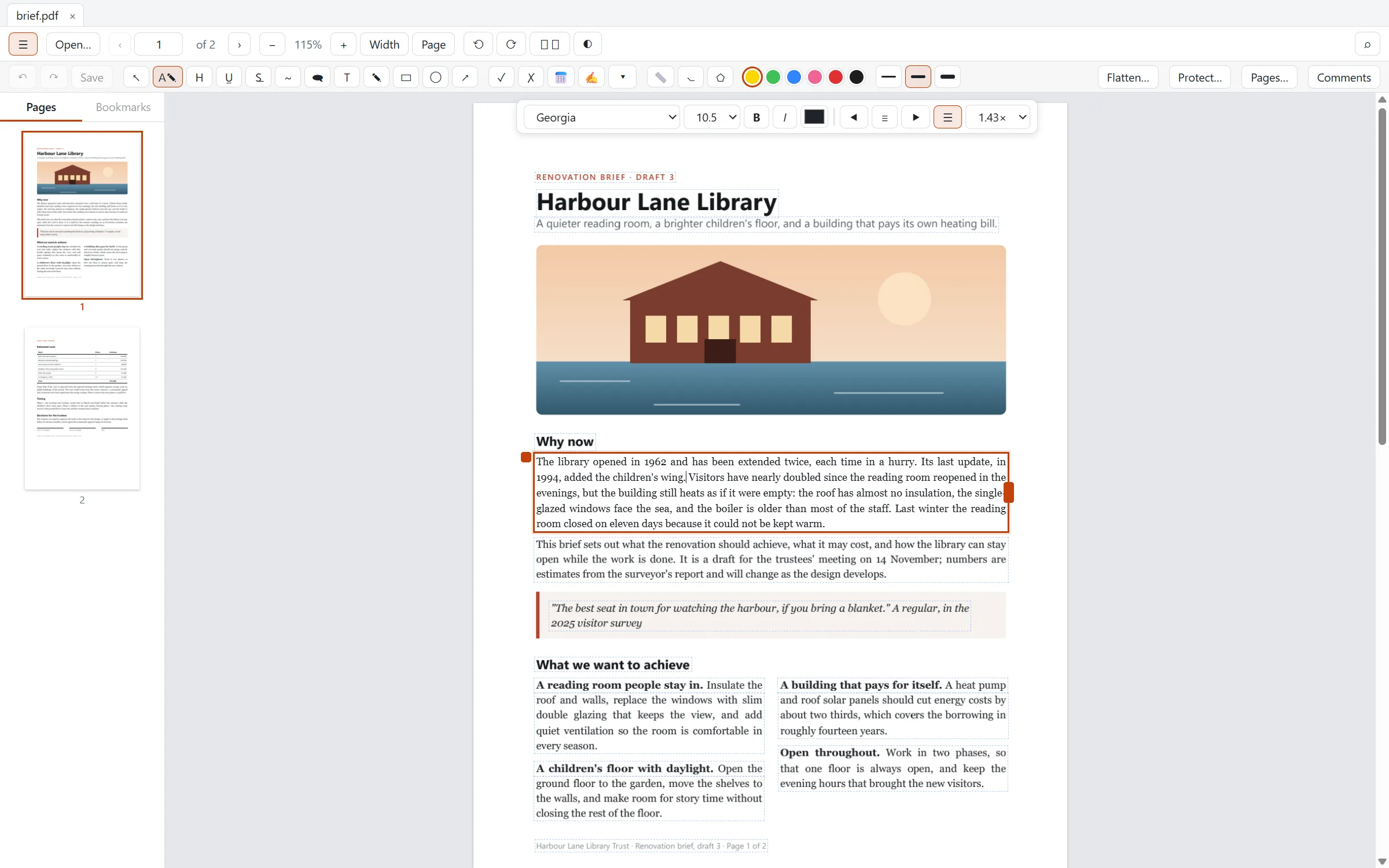This screenshot has height=868, width=1389.
Task: Select the comment bubble note tool
Action: [317, 78]
